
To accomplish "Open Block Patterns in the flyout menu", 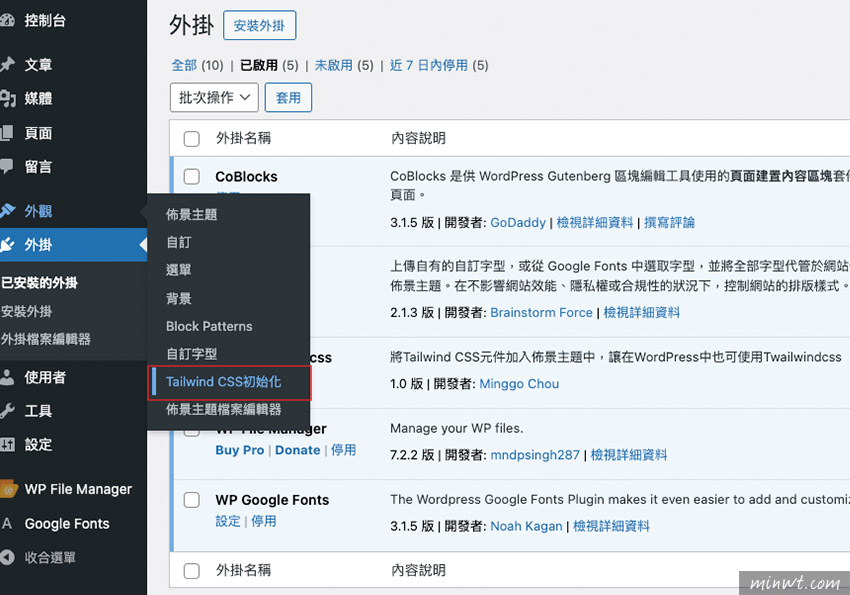I will 209,326.
